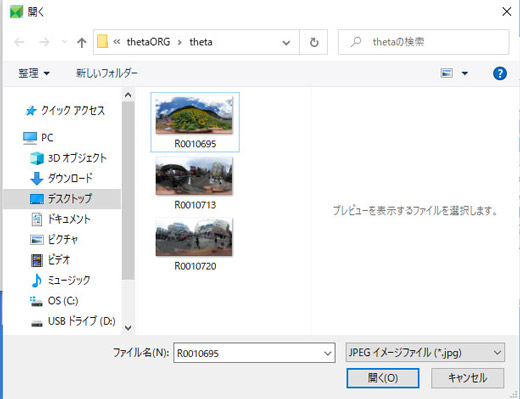520x399 pixels.
Task: Click the navigation pane scroll down arrow
Action: [x=128, y=328]
